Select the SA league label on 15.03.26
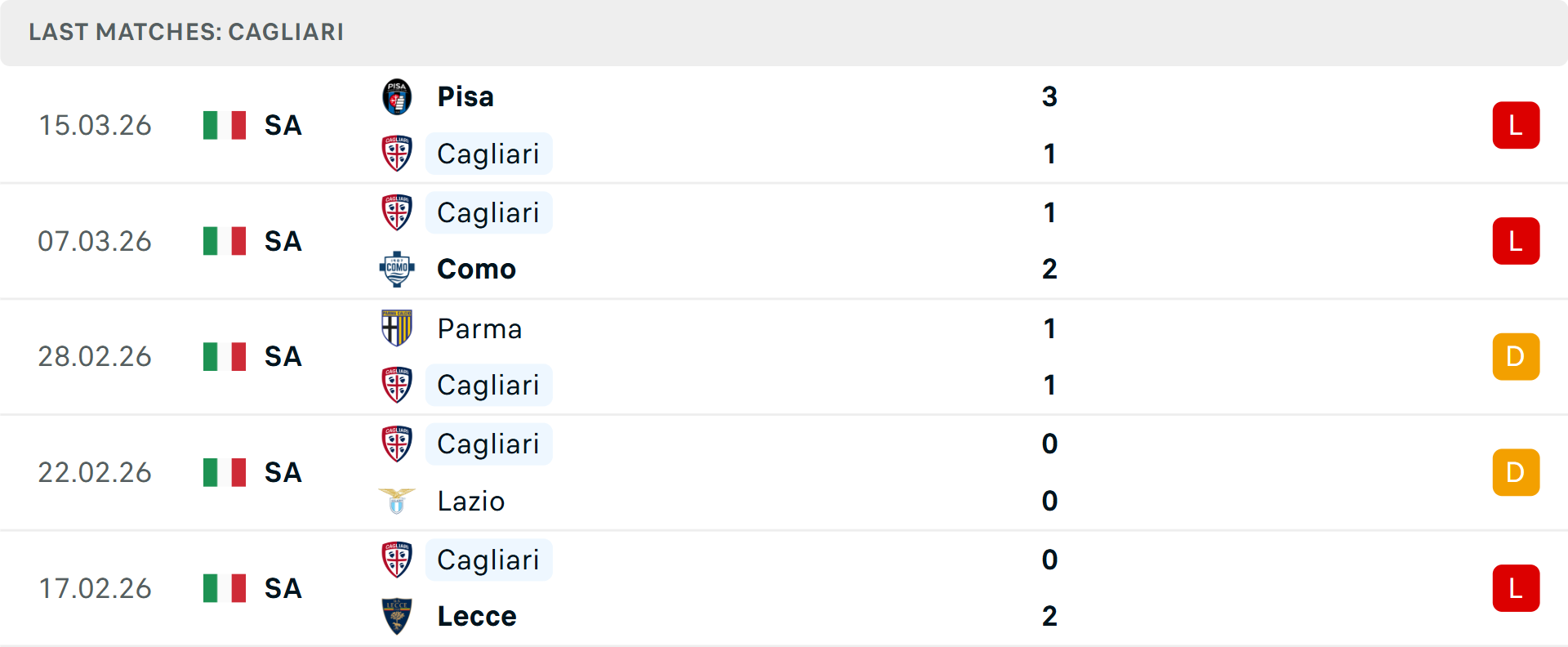This screenshot has height=647, width=1568. click(x=283, y=125)
